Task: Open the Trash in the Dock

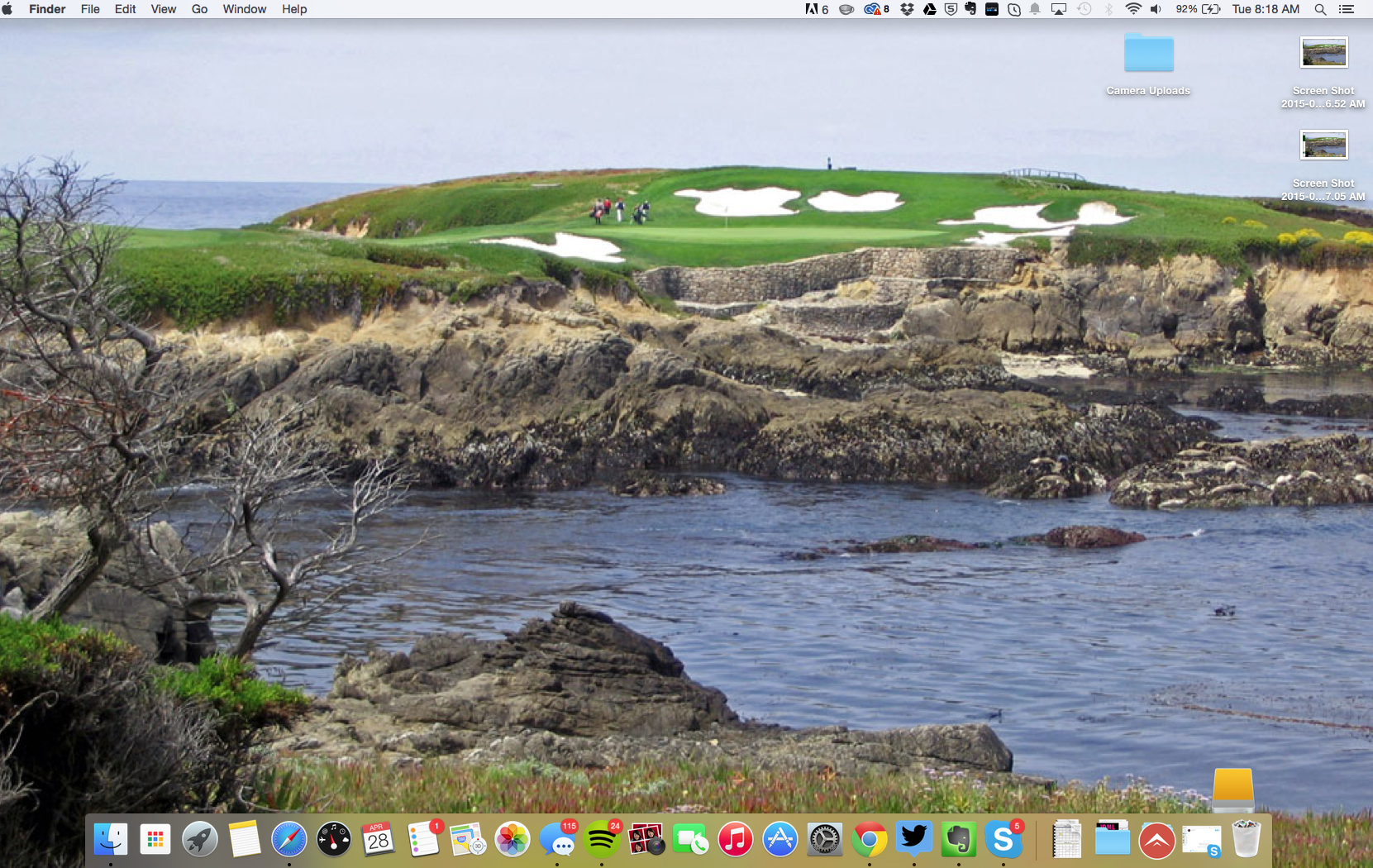Action: coord(1246,840)
